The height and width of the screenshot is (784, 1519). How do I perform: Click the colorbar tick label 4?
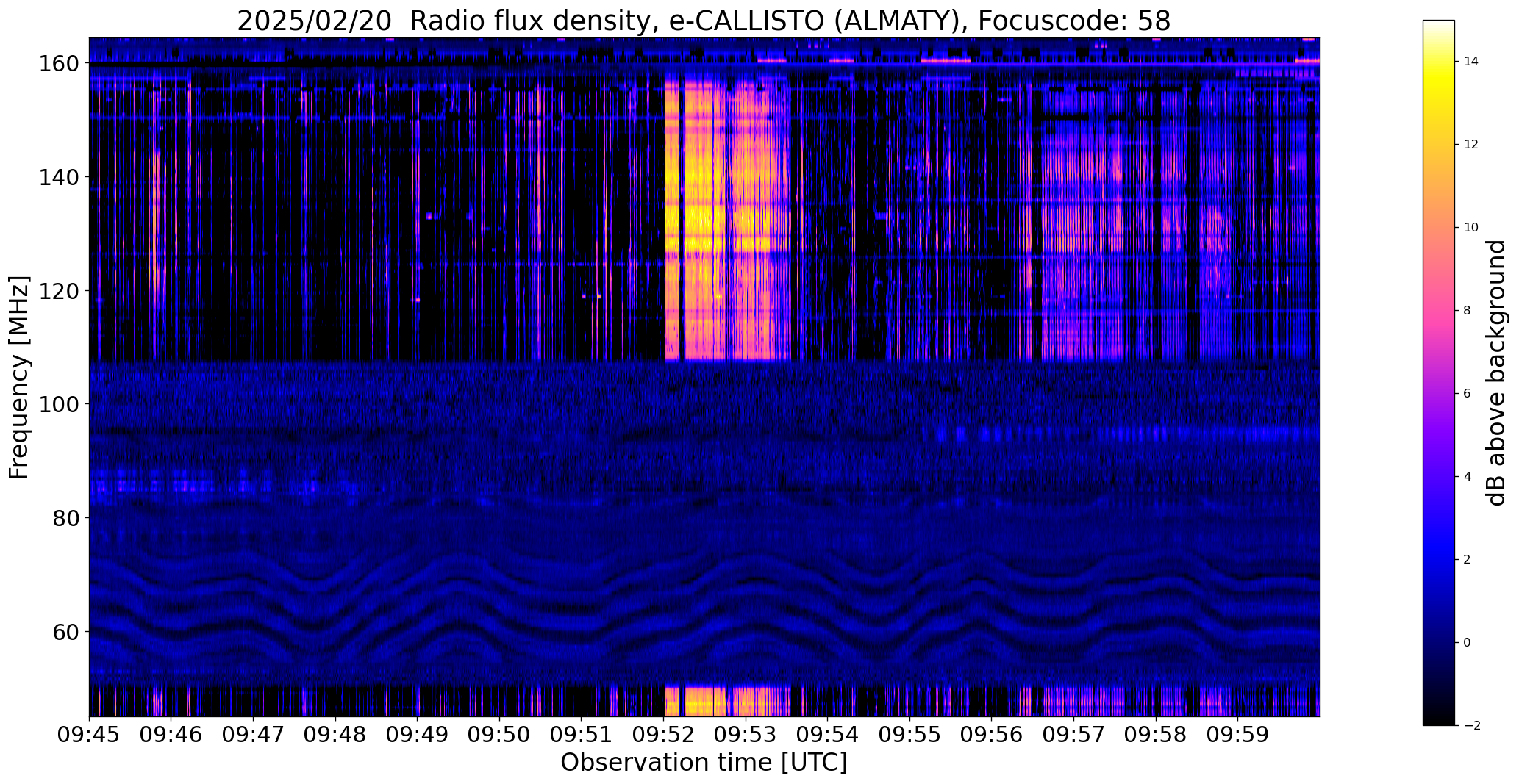[x=1468, y=477]
